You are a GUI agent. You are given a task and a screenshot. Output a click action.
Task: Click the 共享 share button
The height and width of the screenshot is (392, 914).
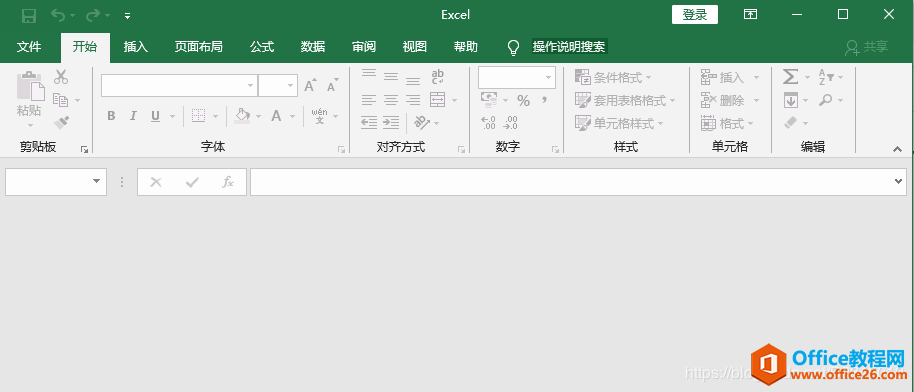pyautogui.click(x=867, y=47)
